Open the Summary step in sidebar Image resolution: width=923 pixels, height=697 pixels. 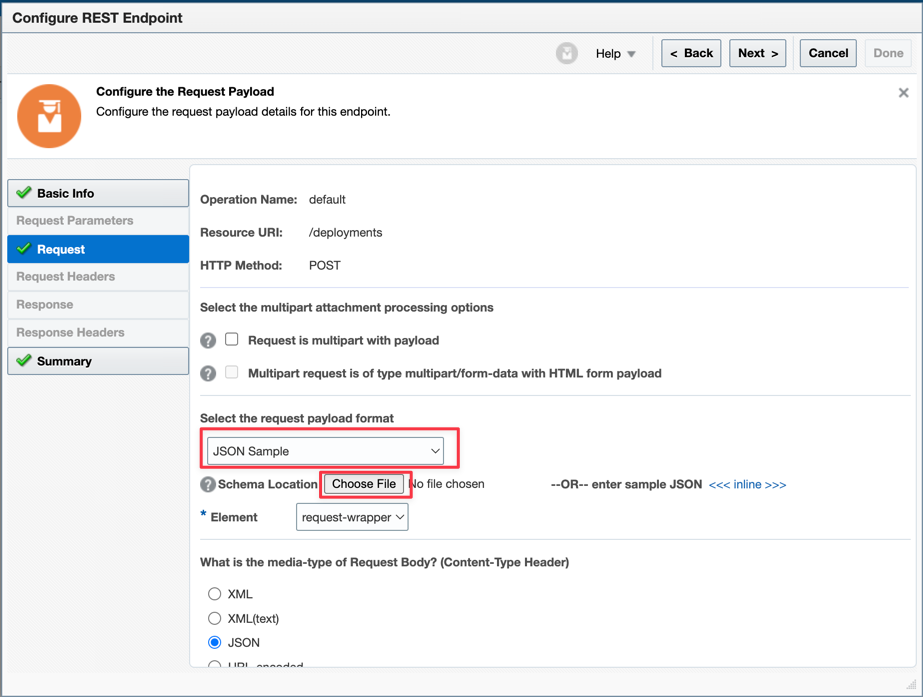point(98,361)
